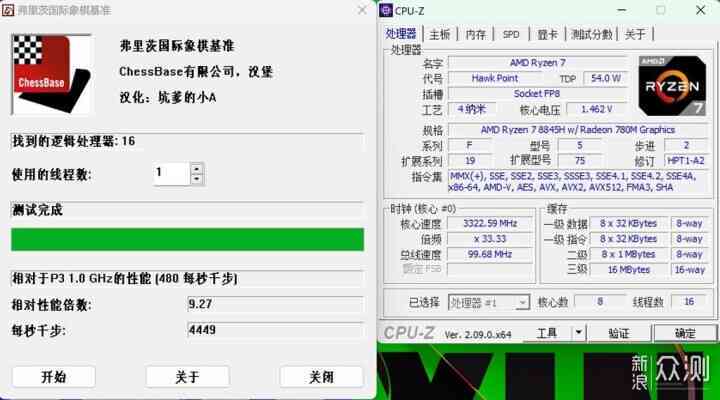Switch to the 处理器 tab in CPU-Z

tap(401, 34)
